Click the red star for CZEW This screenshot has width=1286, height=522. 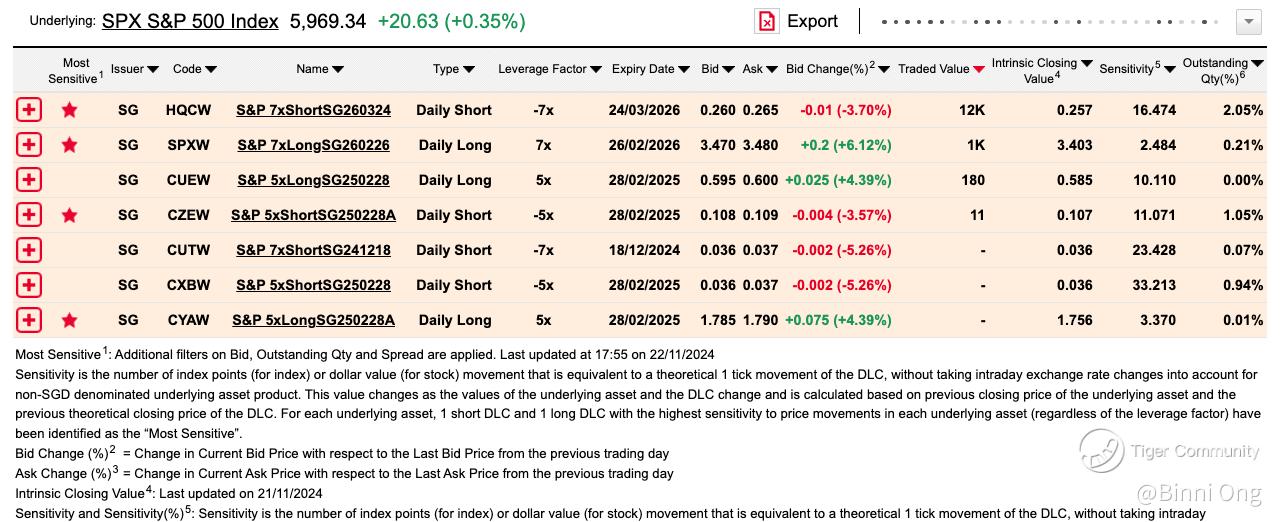(69, 215)
